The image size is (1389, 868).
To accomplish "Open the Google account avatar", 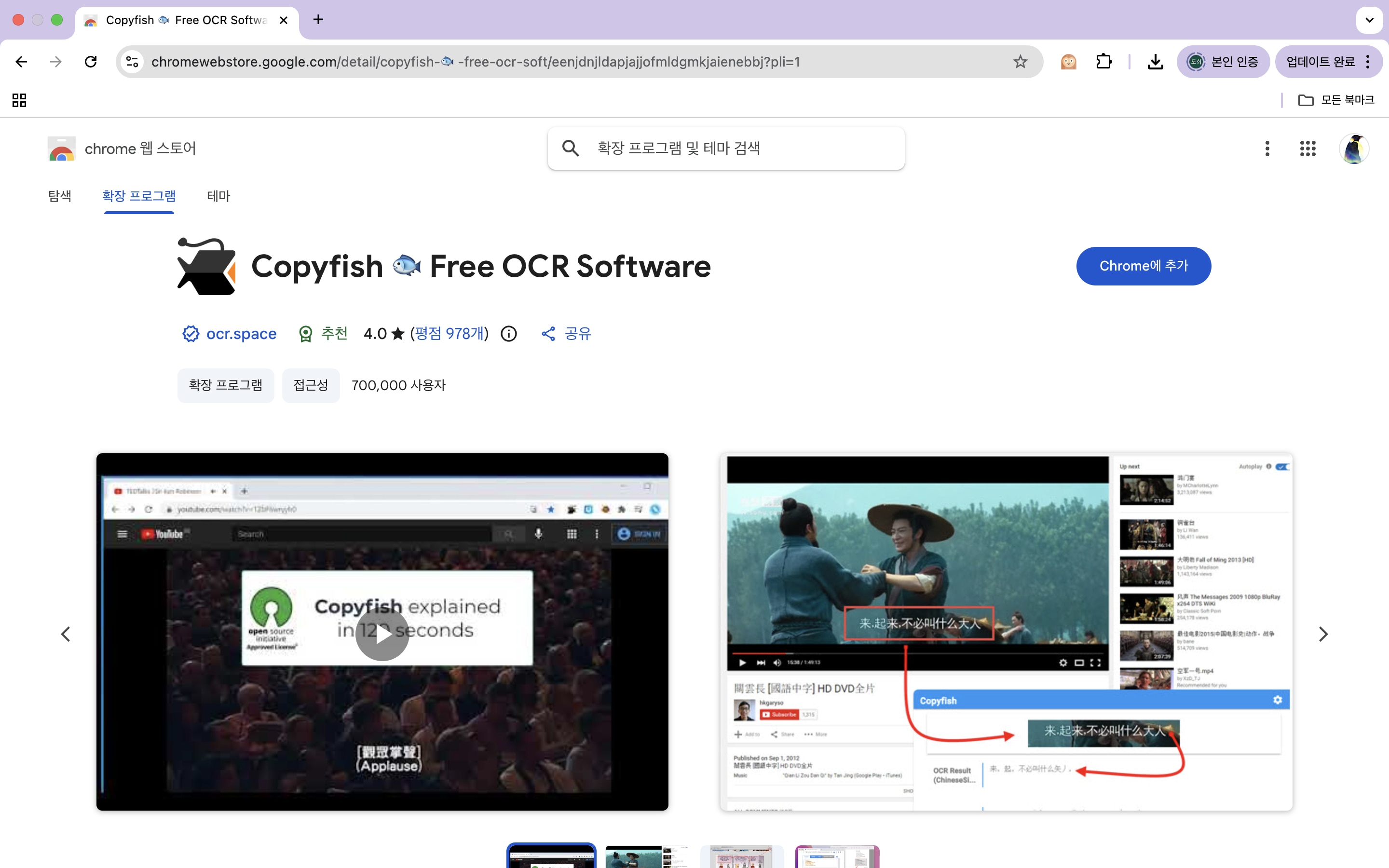I will pyautogui.click(x=1354, y=149).
